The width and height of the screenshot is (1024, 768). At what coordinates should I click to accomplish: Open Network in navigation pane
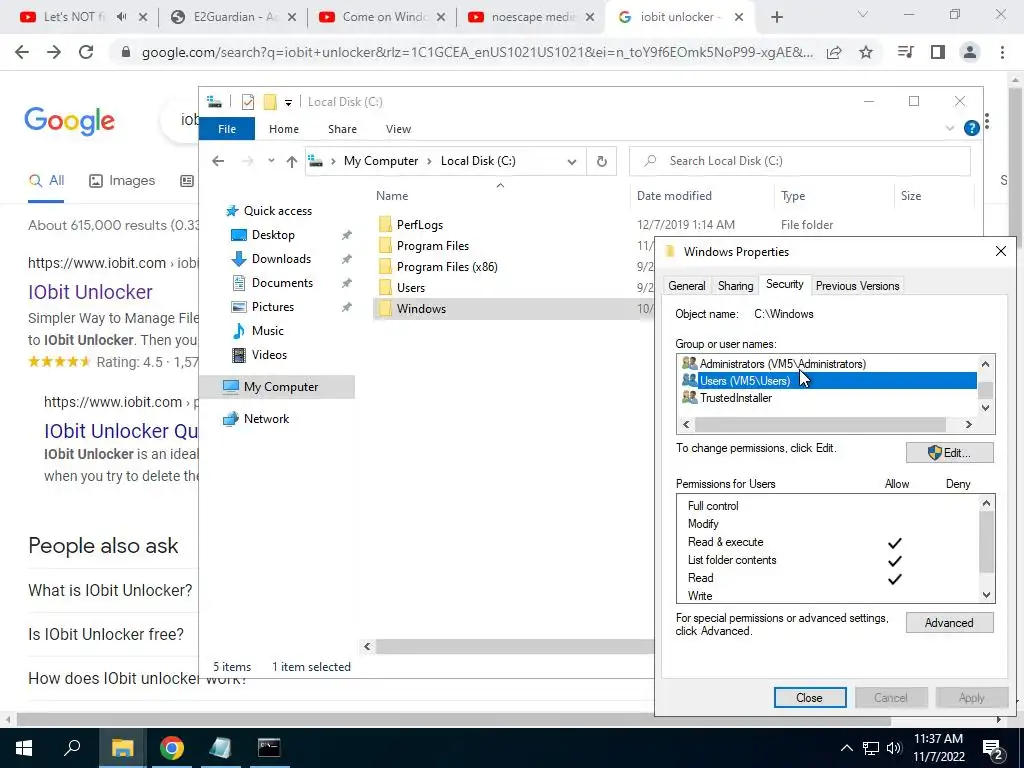pos(266,419)
